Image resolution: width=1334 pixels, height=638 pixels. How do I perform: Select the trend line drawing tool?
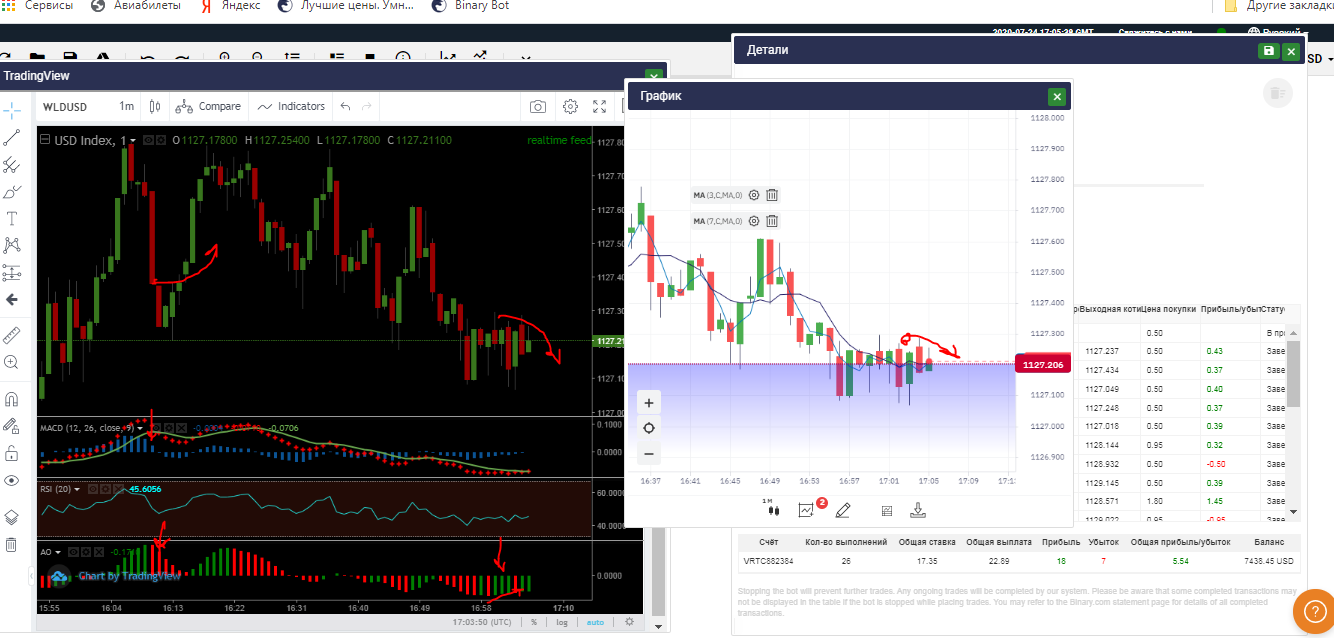12,138
